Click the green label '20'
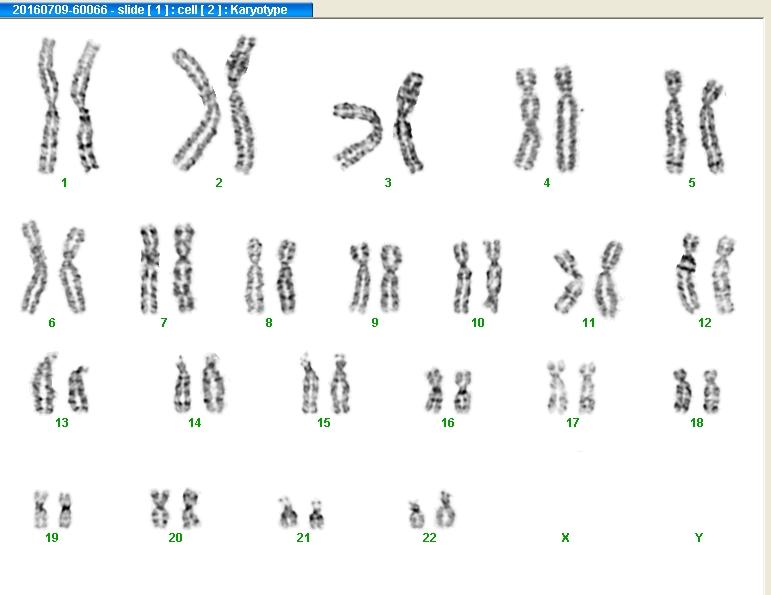The width and height of the screenshot is (771, 595). pyautogui.click(x=176, y=537)
